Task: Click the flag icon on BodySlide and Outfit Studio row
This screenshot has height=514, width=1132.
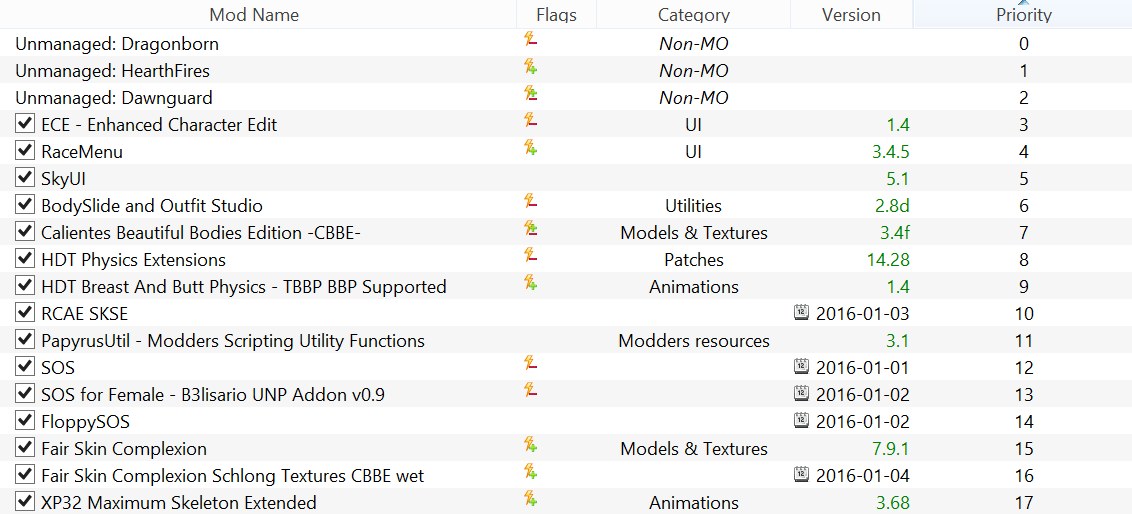Action: pyautogui.click(x=531, y=202)
